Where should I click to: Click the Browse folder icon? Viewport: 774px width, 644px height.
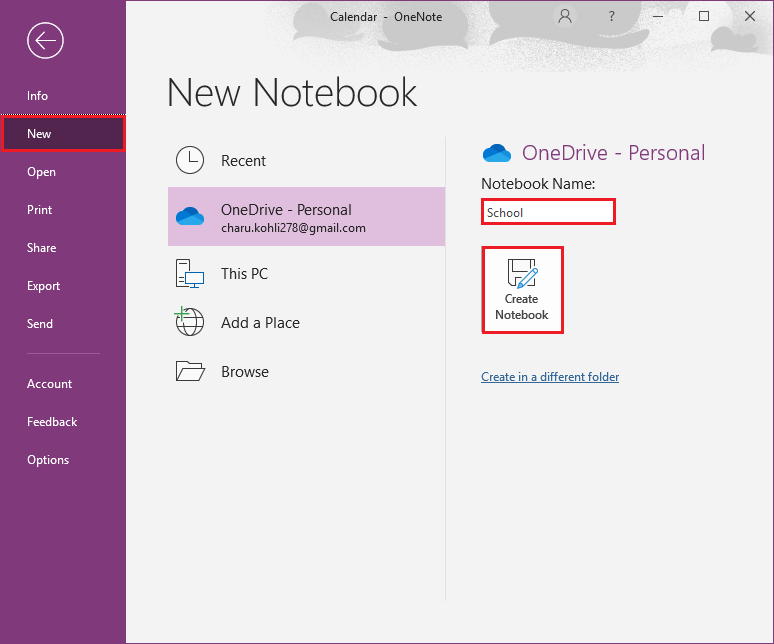190,371
